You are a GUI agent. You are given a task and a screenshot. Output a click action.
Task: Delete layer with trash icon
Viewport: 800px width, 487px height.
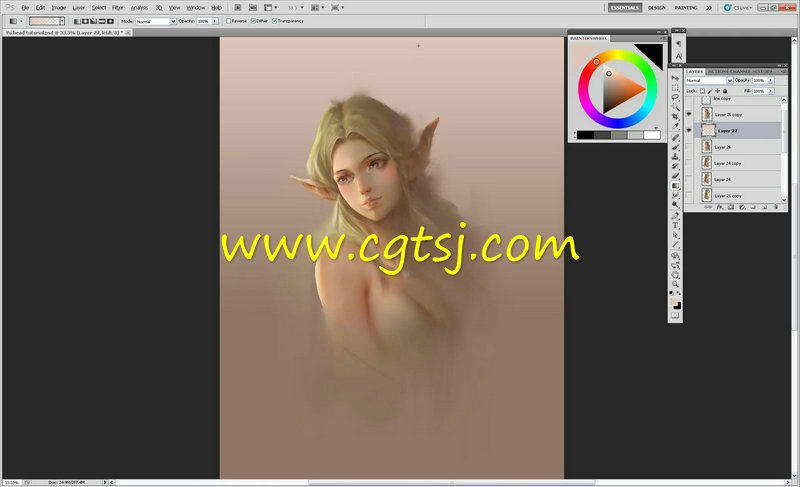(x=777, y=208)
